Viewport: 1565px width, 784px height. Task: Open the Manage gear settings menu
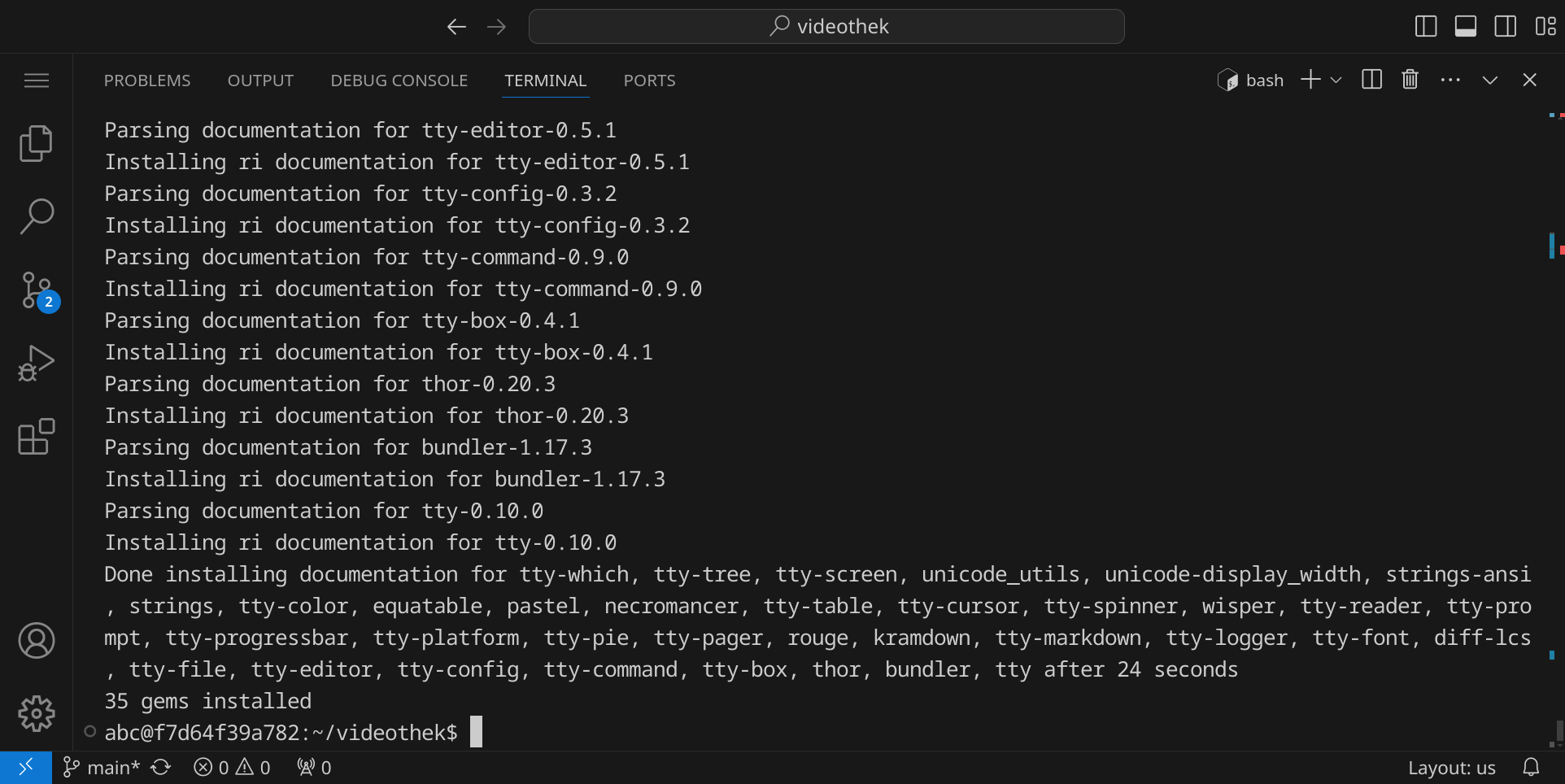[36, 713]
